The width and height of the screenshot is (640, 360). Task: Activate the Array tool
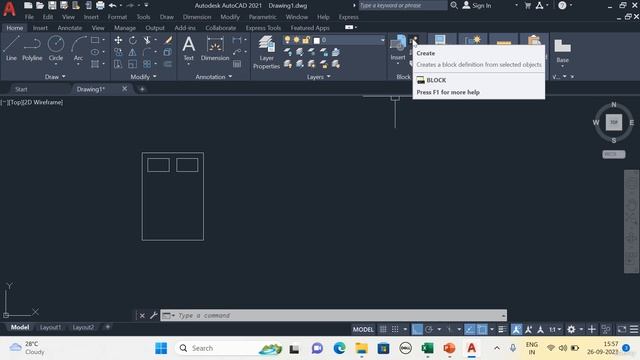tap(147, 64)
